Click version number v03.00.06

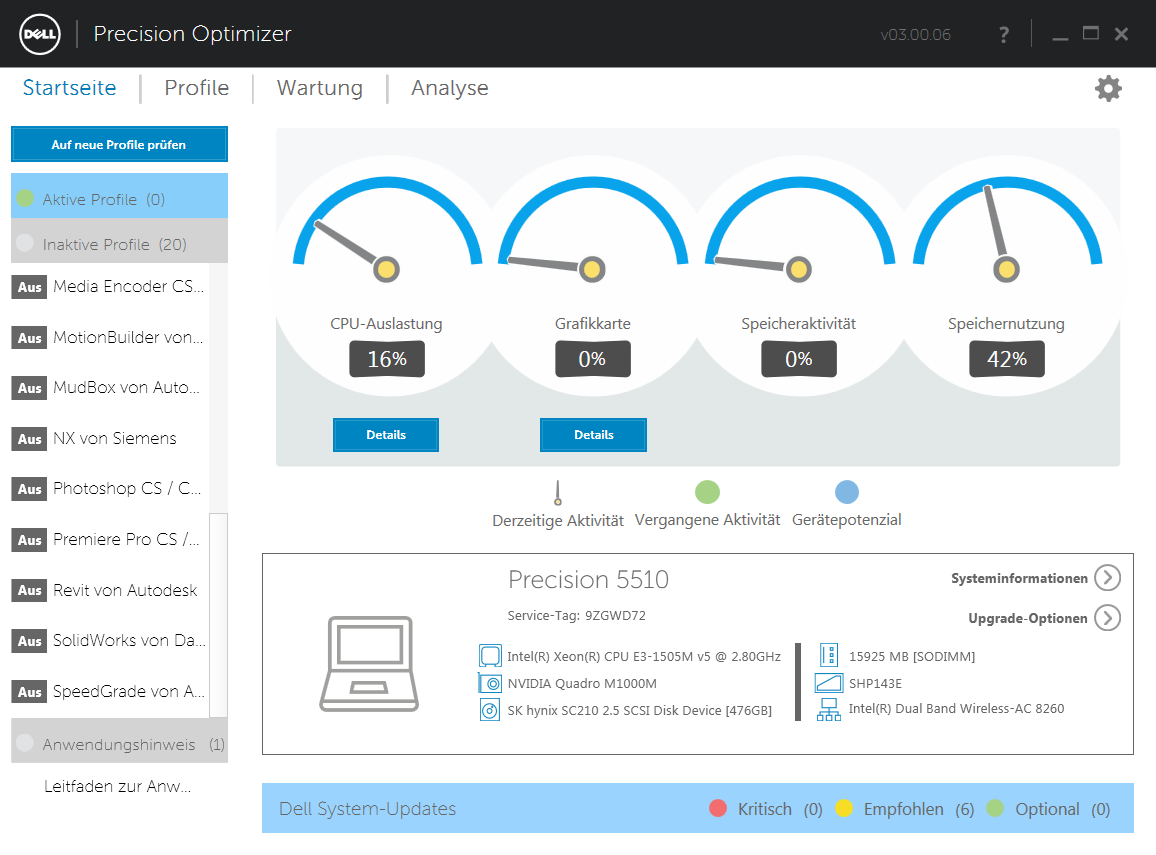point(916,35)
